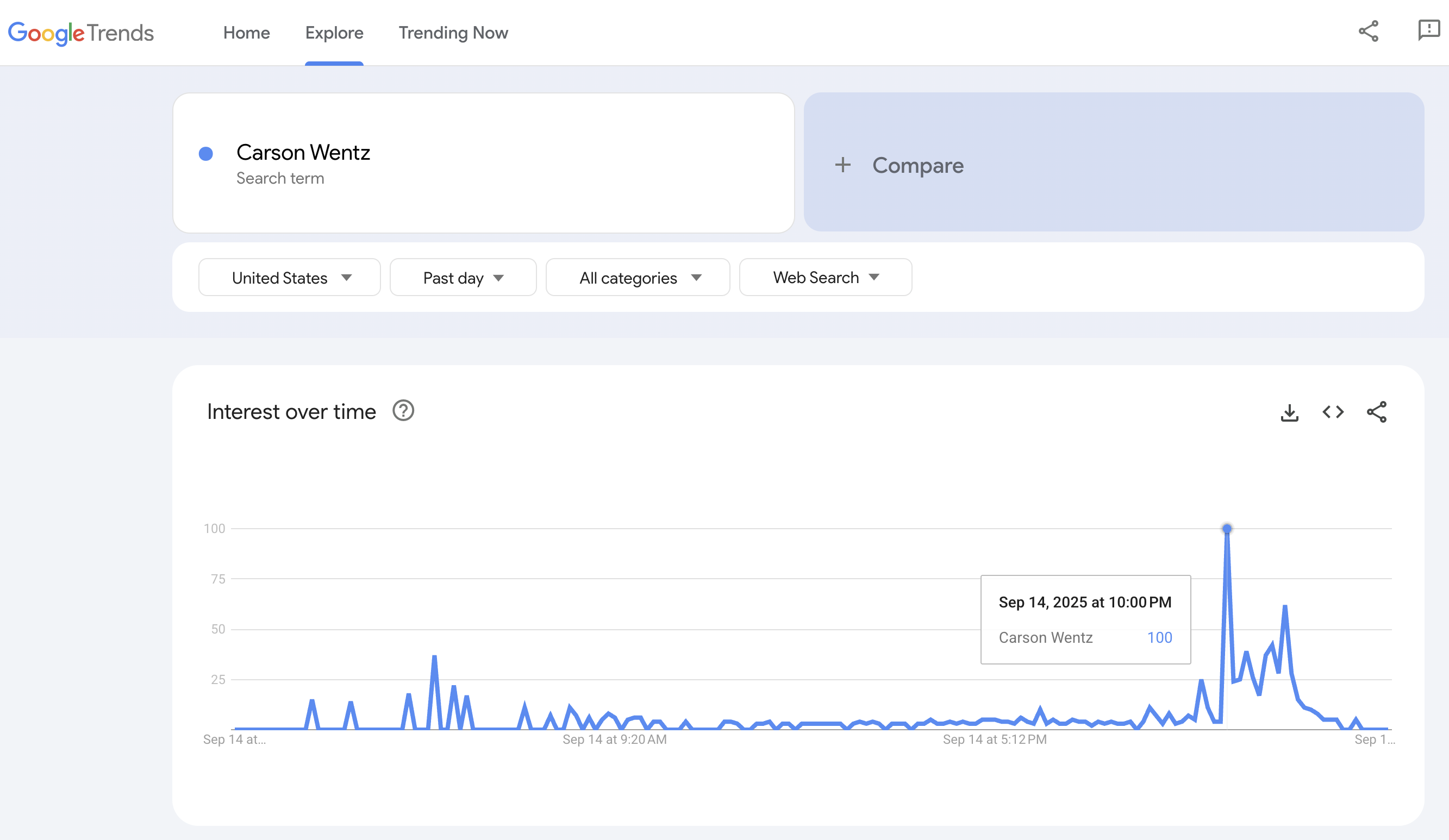
Task: Expand the Past day time range dropdown
Action: click(x=463, y=278)
